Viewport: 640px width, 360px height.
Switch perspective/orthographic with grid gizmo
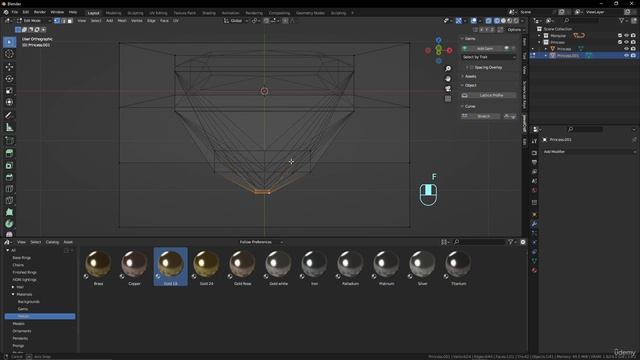coord(448,99)
